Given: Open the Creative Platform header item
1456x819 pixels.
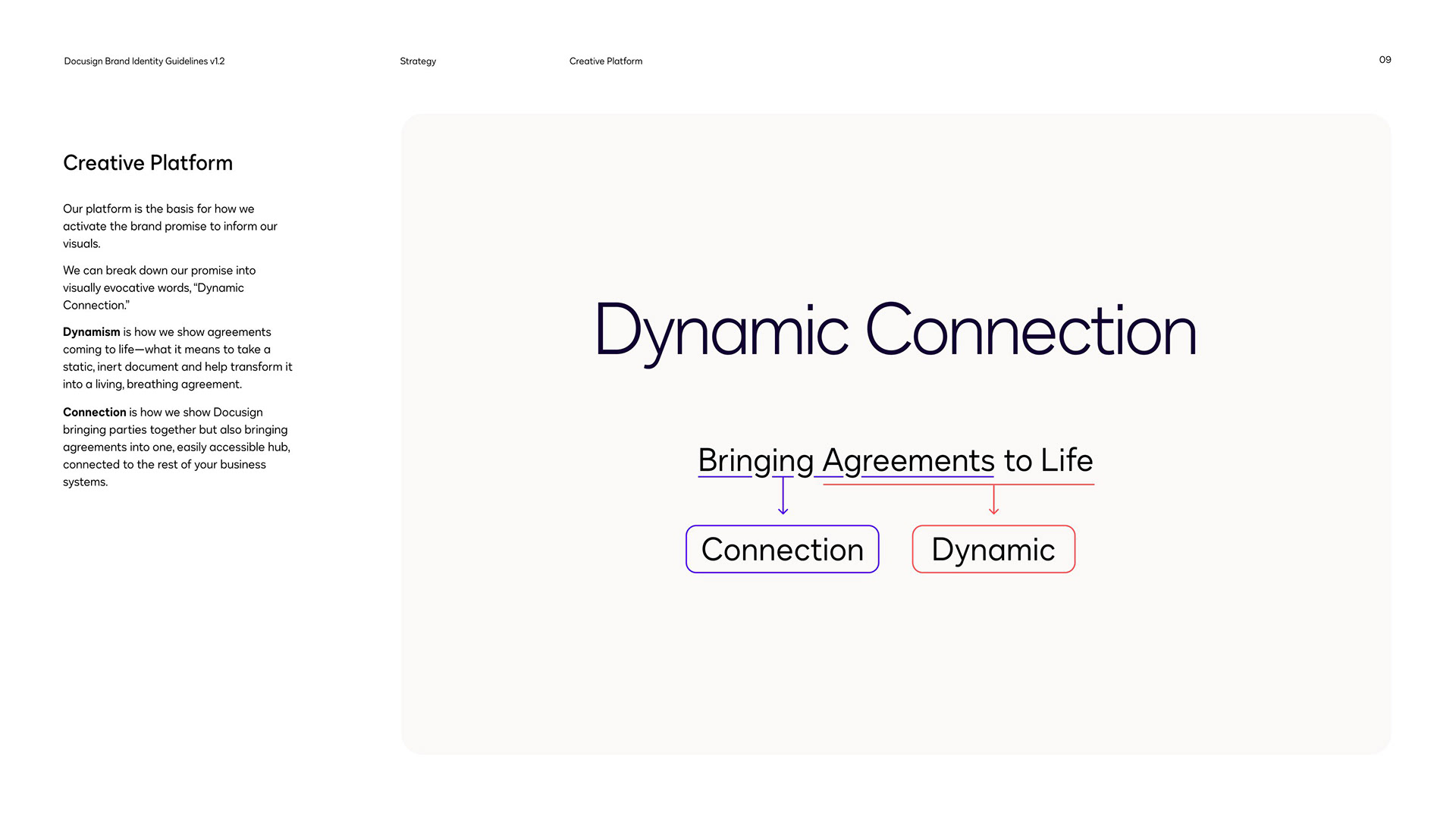Looking at the screenshot, I should point(605,61).
